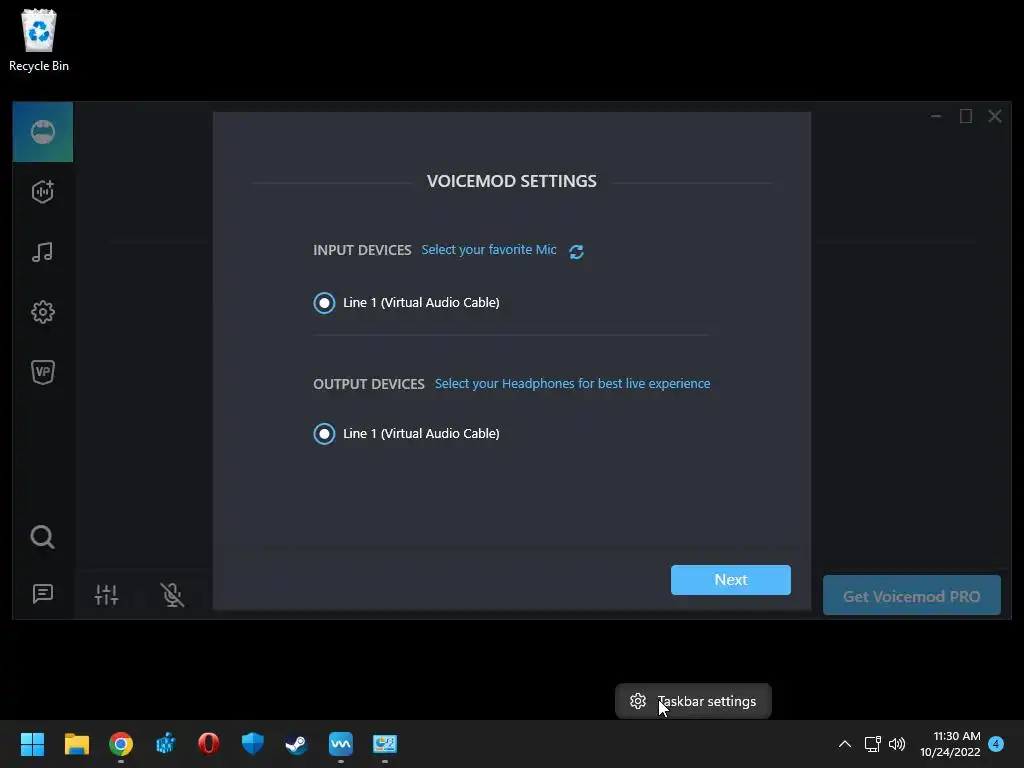Screen dimensions: 1024x768
Task: Click the Next button
Action: 731,580
